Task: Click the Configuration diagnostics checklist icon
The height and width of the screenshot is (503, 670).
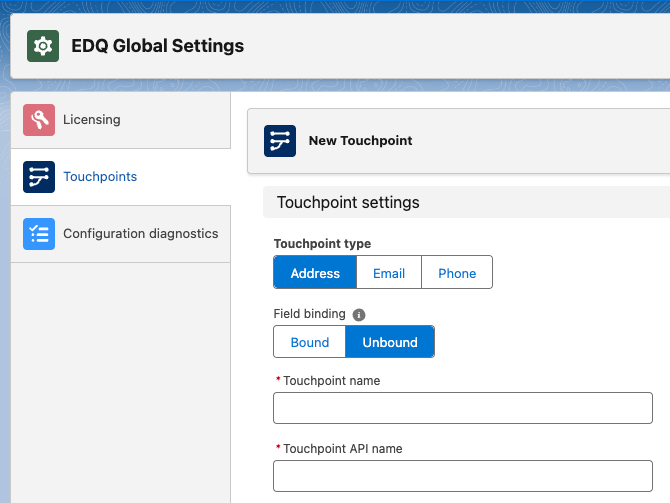Action: 39,234
